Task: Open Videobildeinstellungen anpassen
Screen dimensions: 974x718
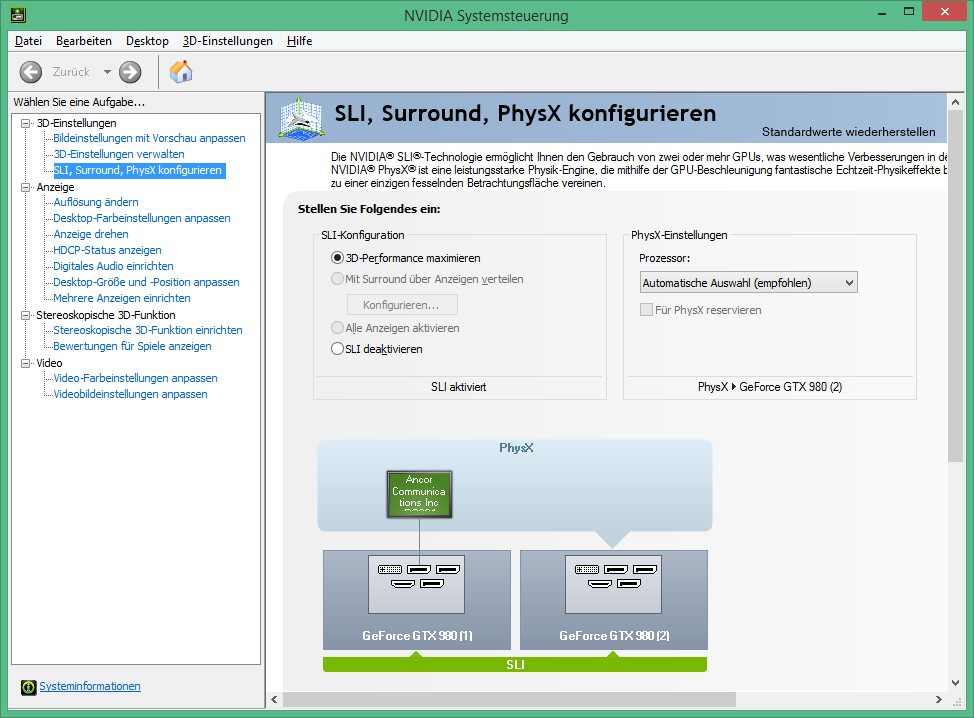Action: click(x=130, y=394)
